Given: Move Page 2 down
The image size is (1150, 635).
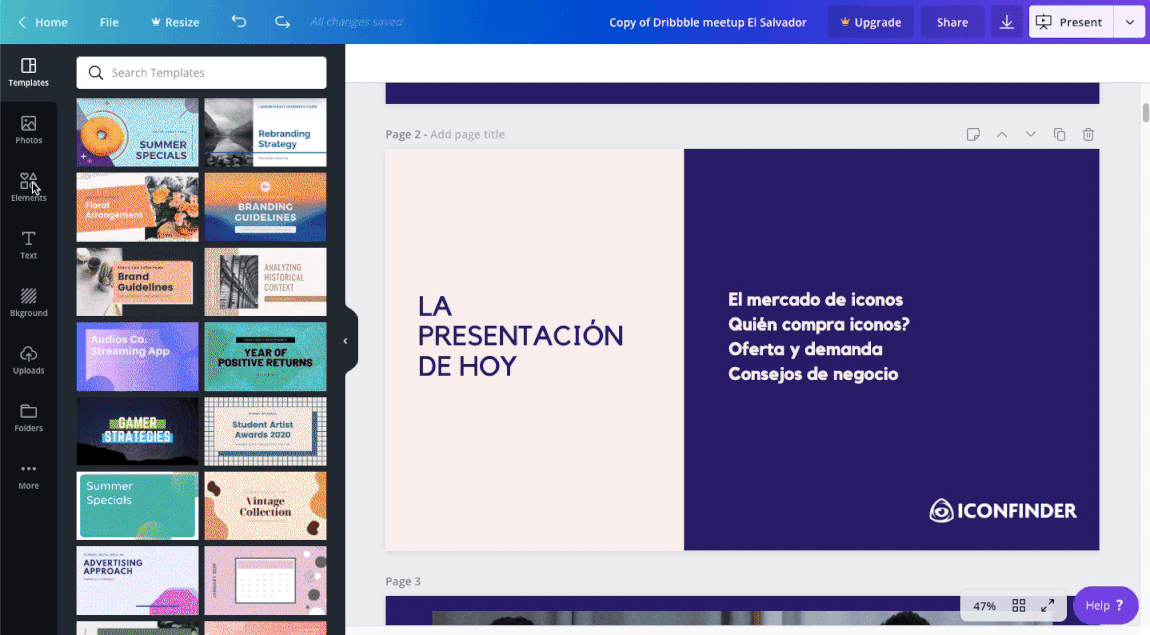Looking at the screenshot, I should click(x=1030, y=134).
